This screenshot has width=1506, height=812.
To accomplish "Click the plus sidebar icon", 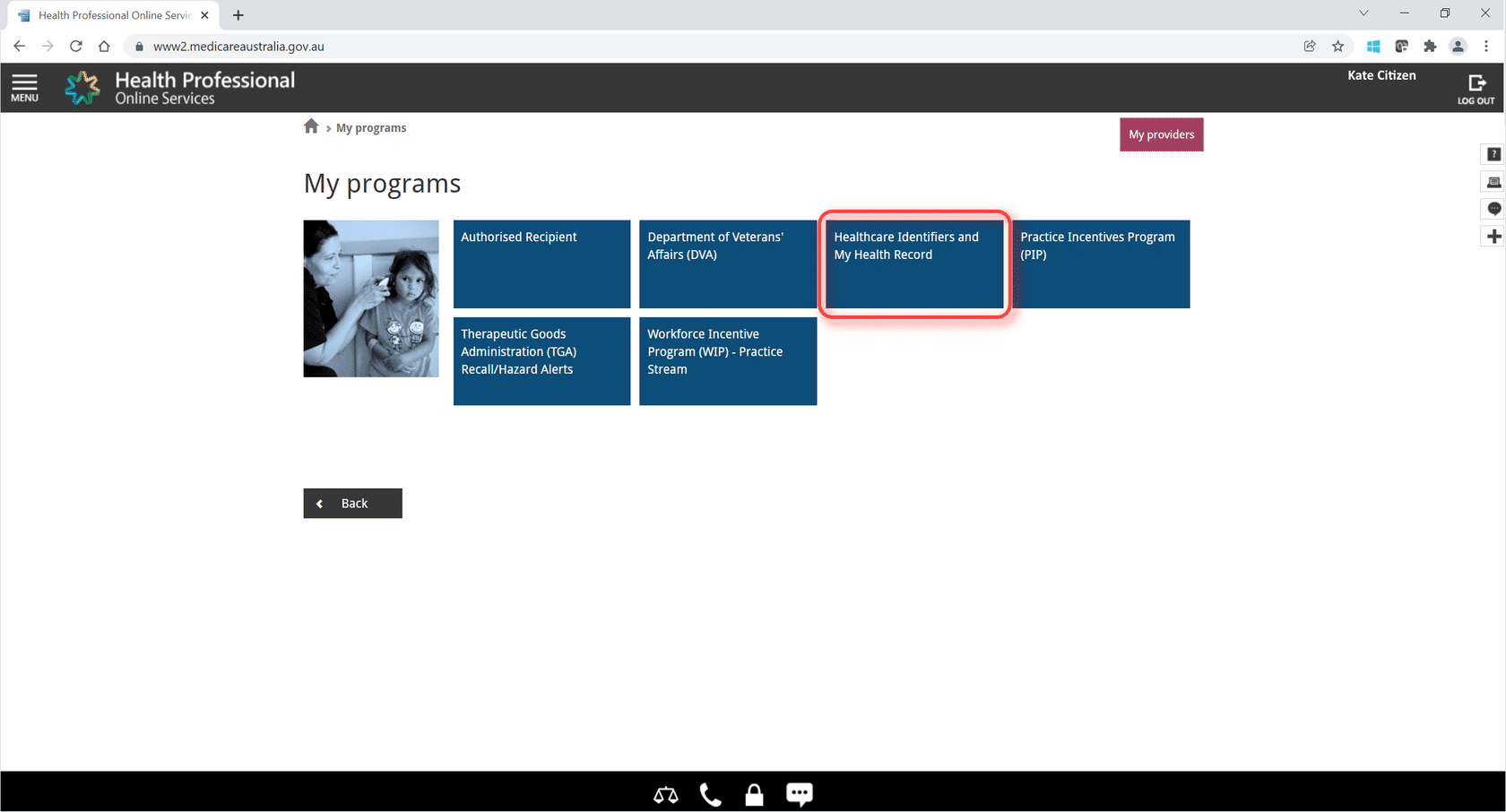I will (x=1493, y=237).
